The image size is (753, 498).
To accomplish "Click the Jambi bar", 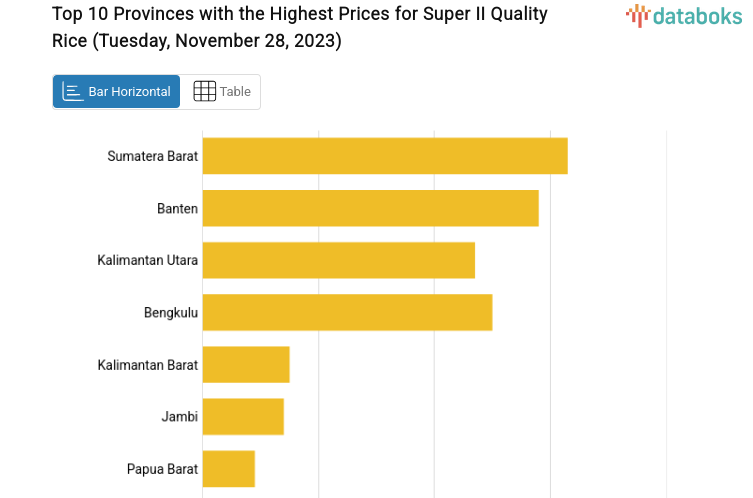I will pyautogui.click(x=243, y=416).
